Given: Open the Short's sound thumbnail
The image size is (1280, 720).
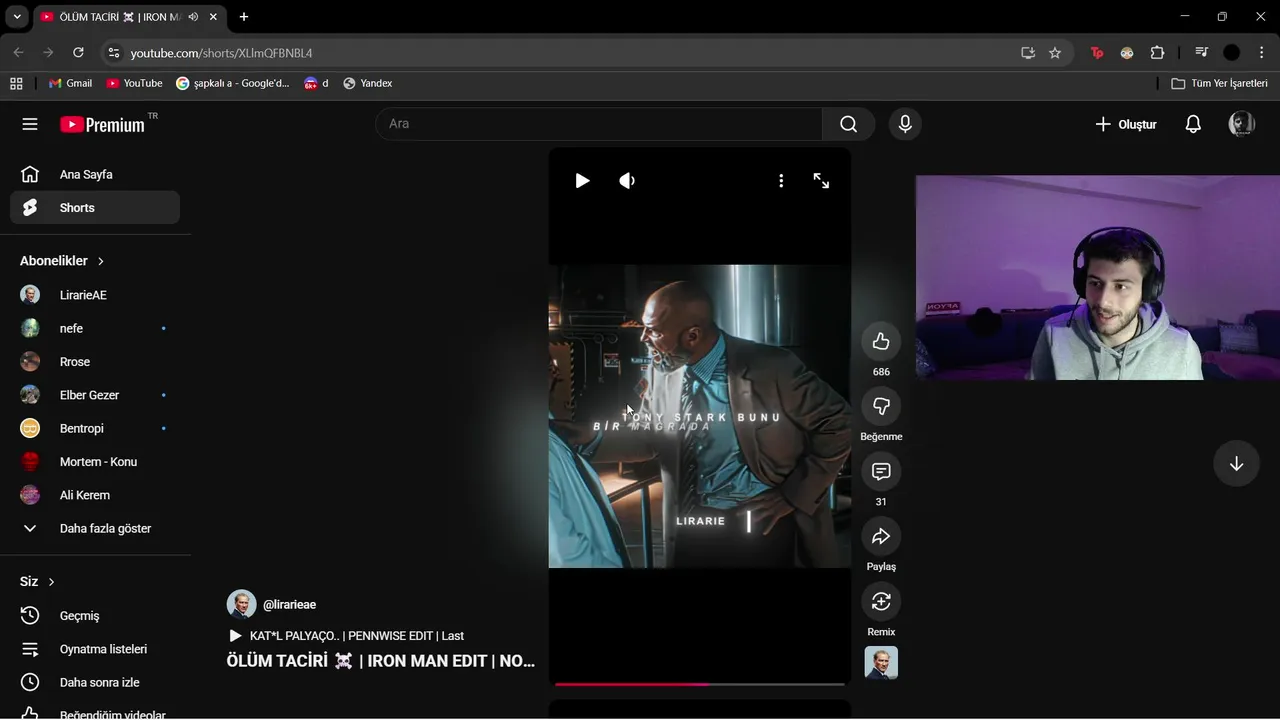Looking at the screenshot, I should (881, 663).
